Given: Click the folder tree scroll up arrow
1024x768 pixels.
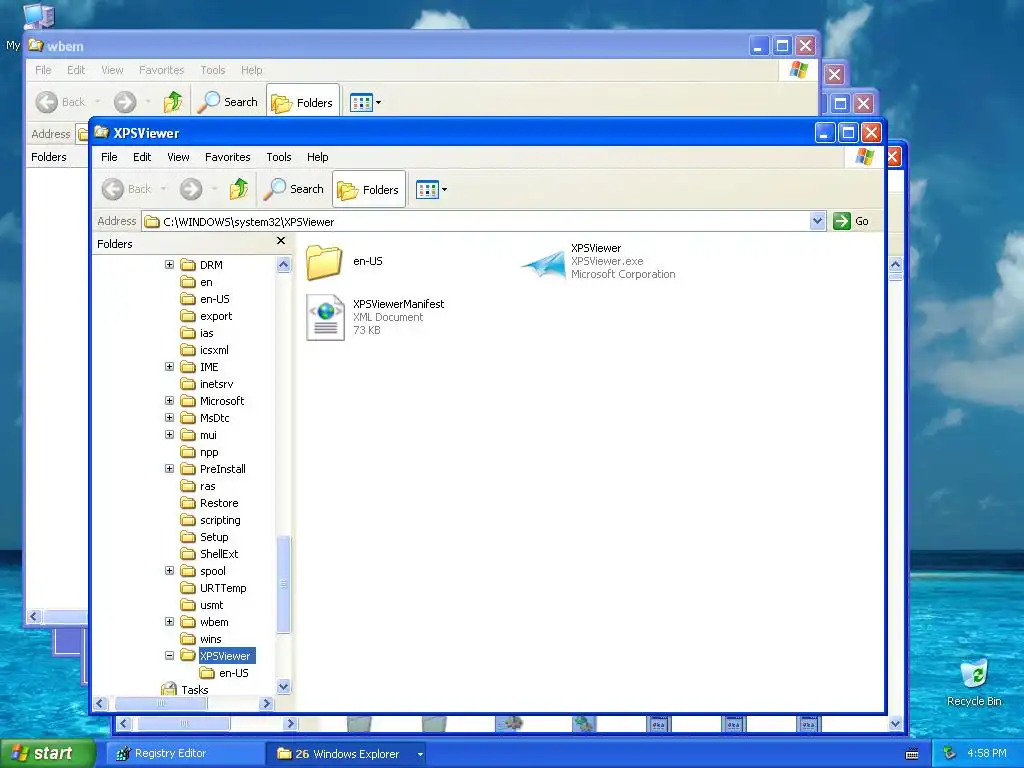Looking at the screenshot, I should tap(283, 264).
